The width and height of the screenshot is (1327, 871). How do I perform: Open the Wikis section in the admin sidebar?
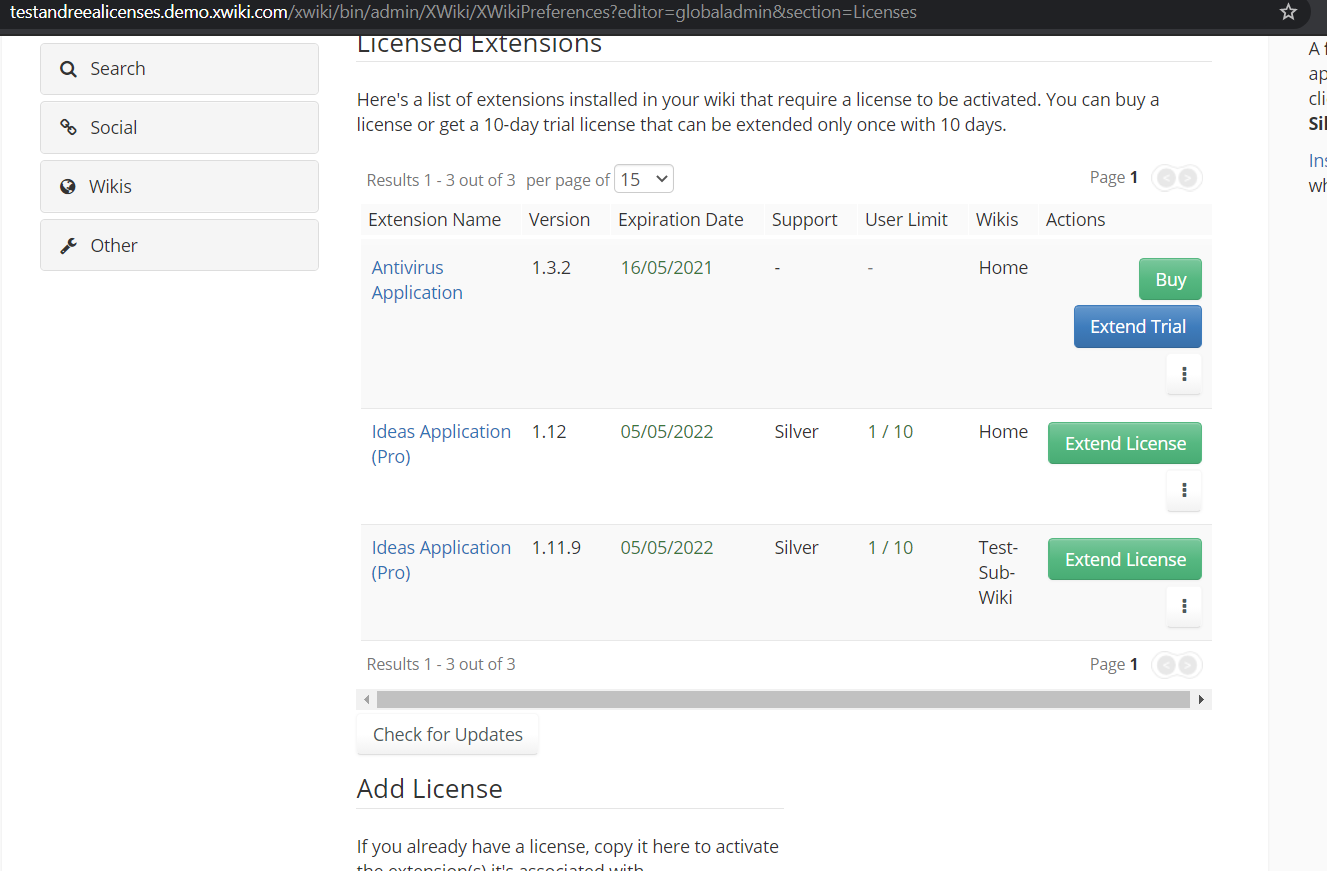[110, 186]
